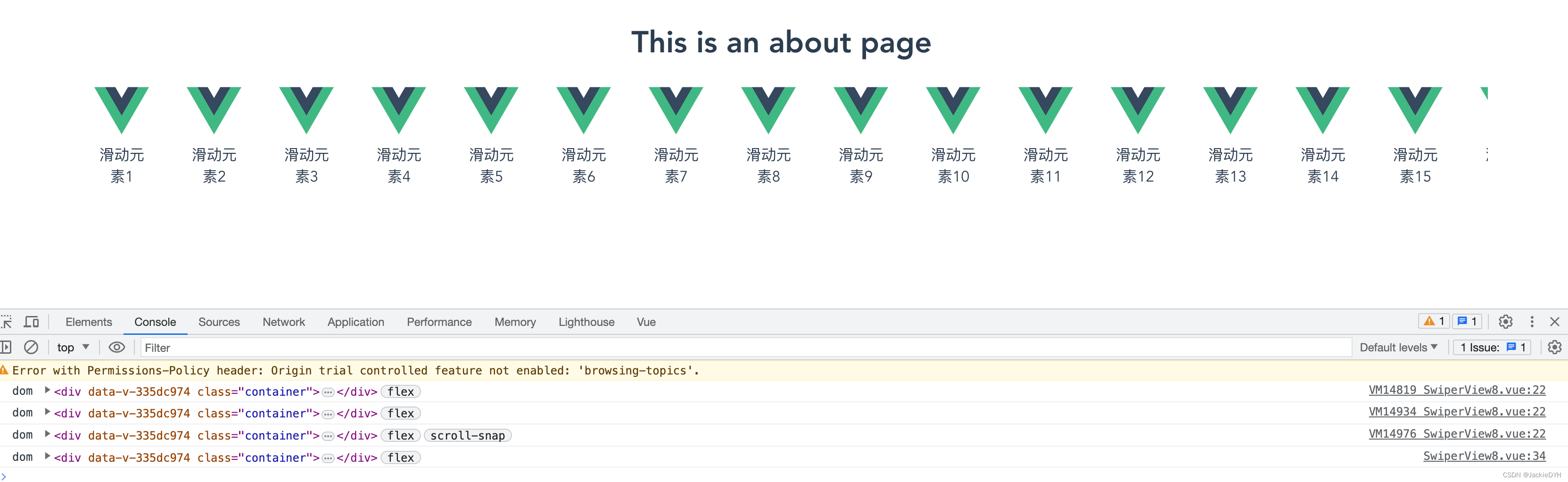Click flex badge in VM14819 row

pos(401,392)
